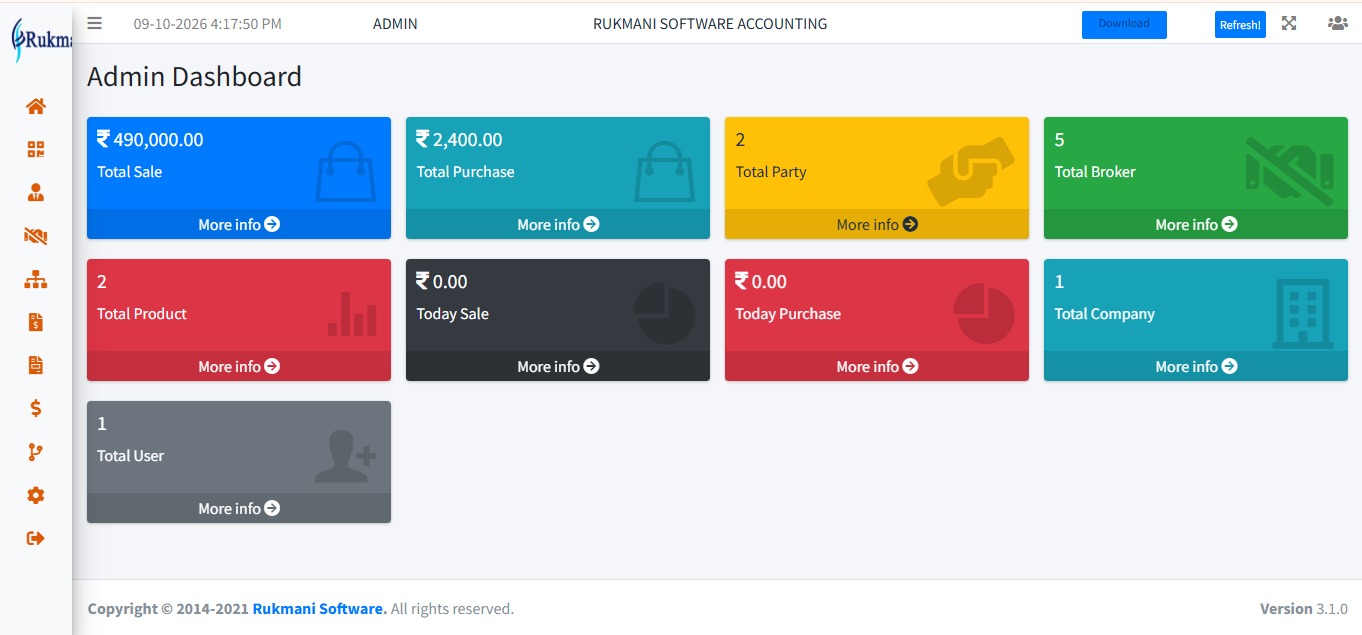Click the pie chart icon on Today Sale
Image resolution: width=1362 pixels, height=635 pixels.
[665, 313]
